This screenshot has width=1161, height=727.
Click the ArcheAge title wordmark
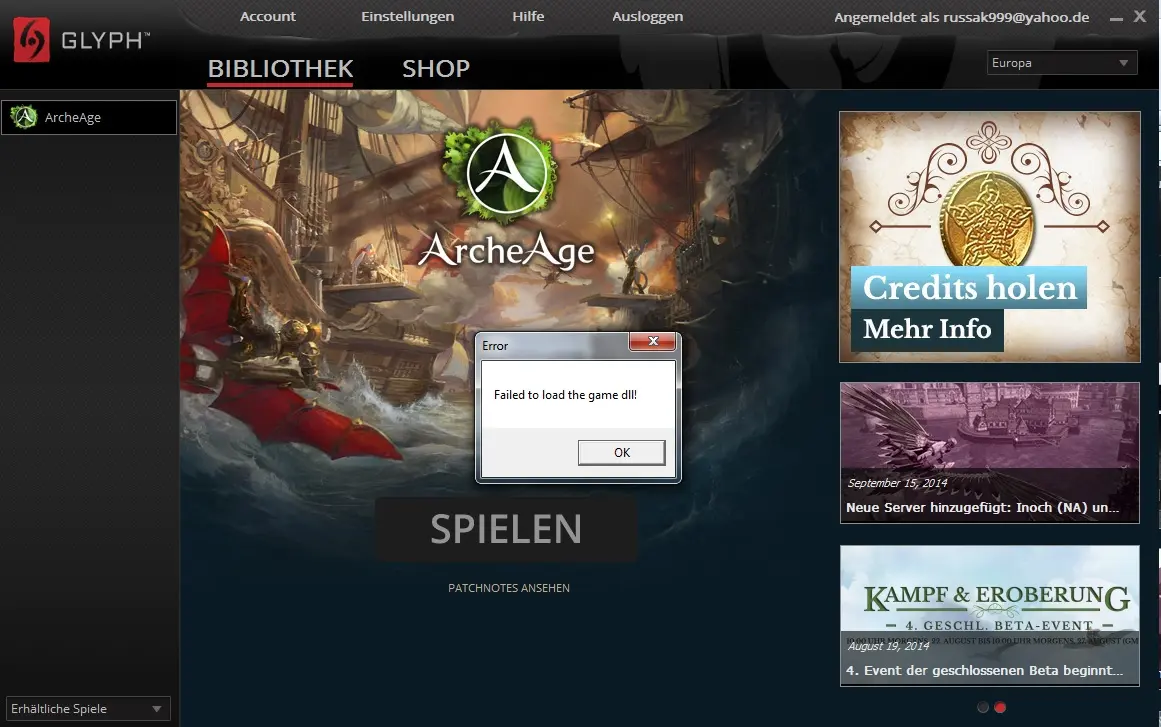[506, 251]
